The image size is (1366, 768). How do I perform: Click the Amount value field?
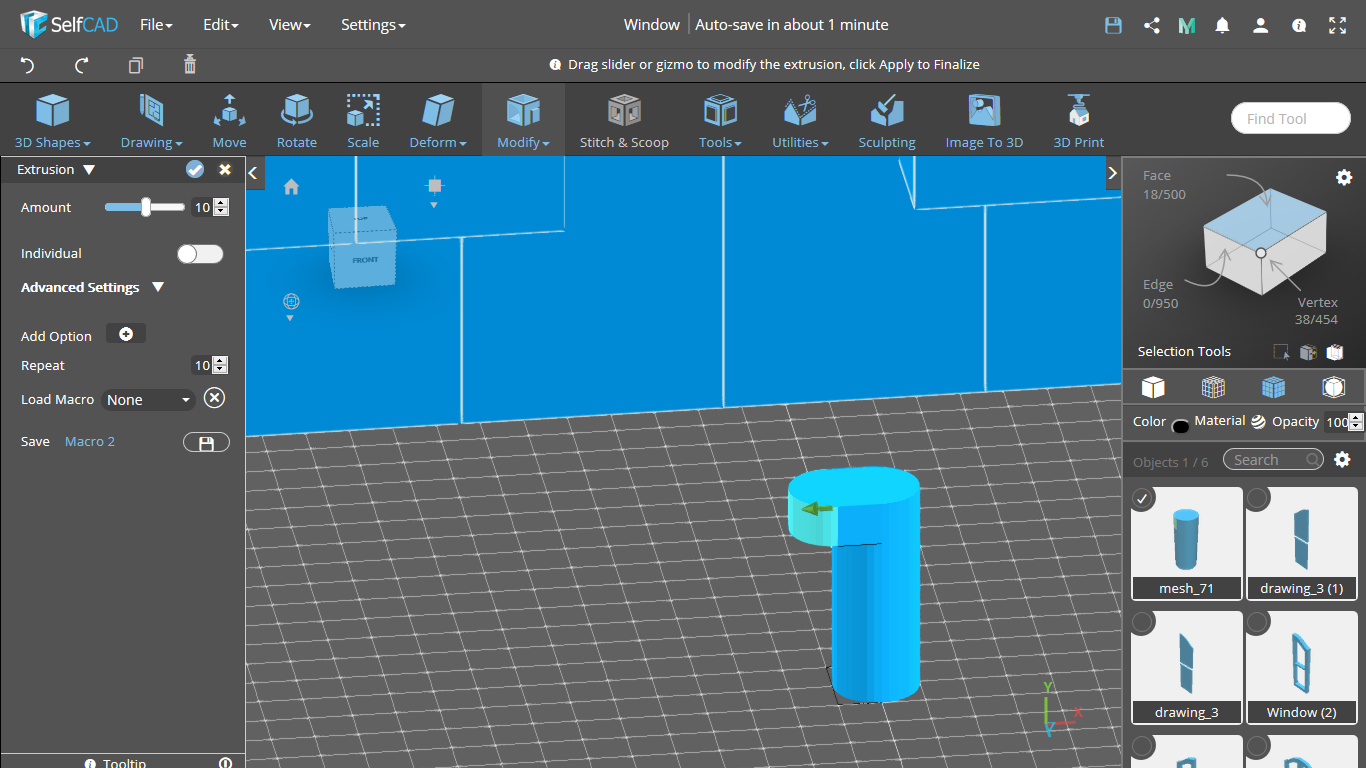203,207
